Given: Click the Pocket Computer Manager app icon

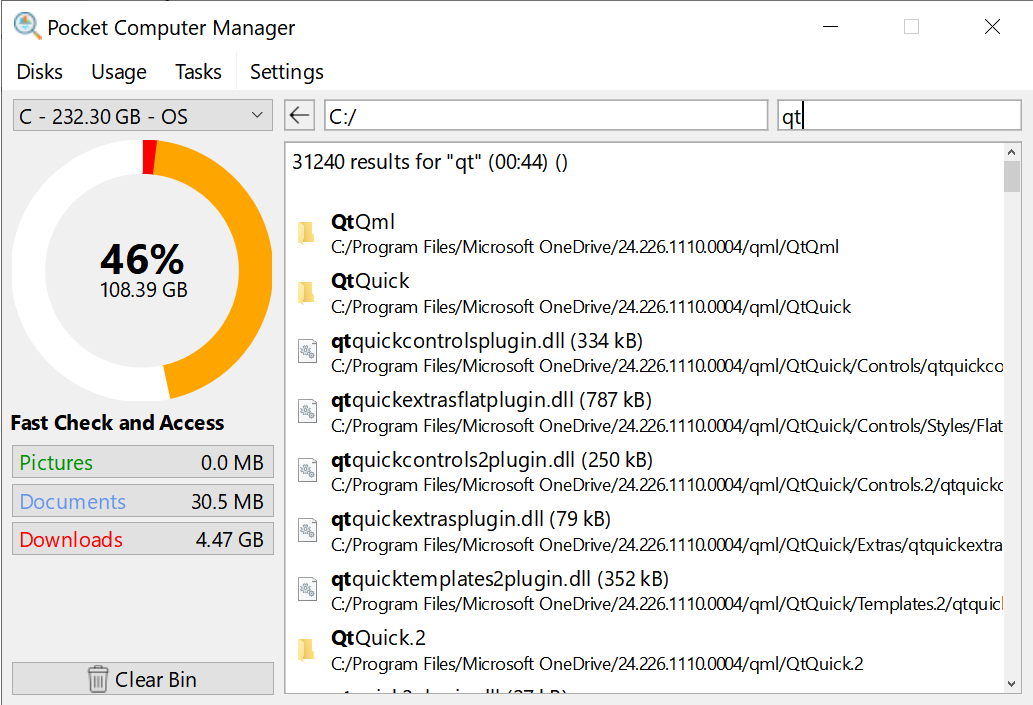Looking at the screenshot, I should click(27, 26).
